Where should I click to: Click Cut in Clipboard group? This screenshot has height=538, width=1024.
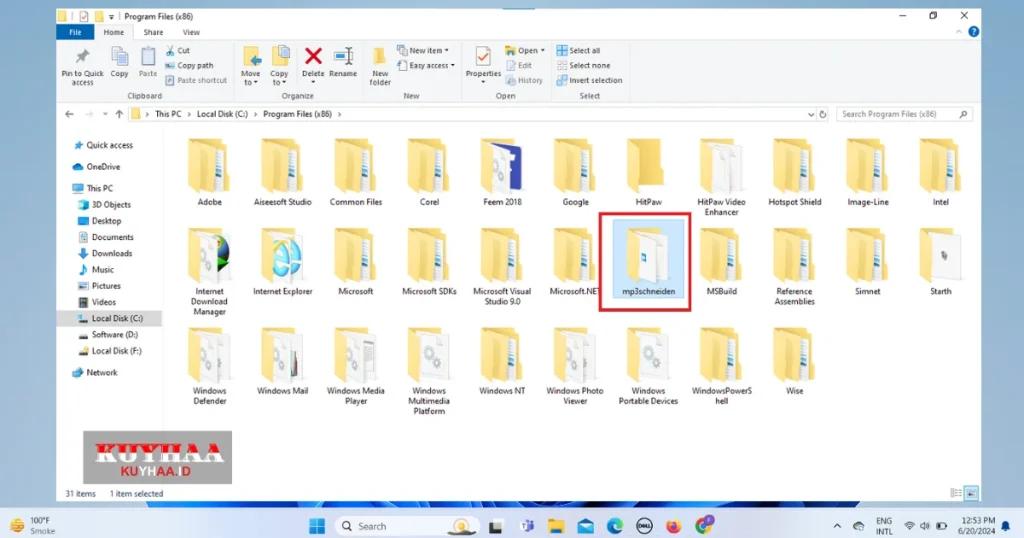(x=178, y=50)
